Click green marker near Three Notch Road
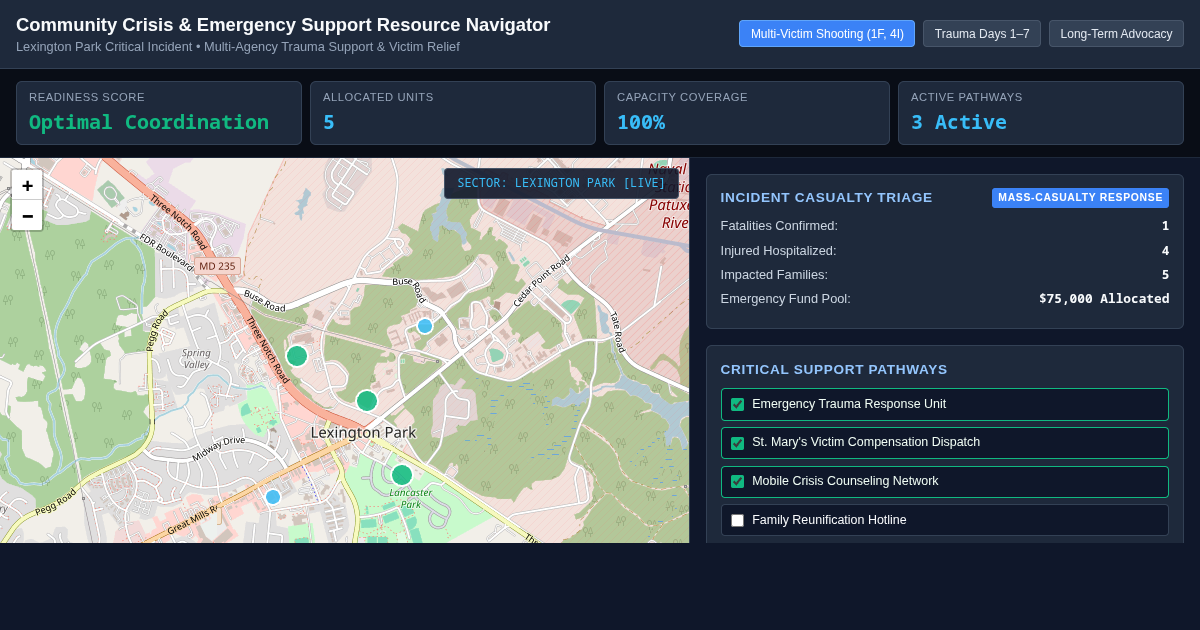The image size is (1200, 630). (297, 356)
